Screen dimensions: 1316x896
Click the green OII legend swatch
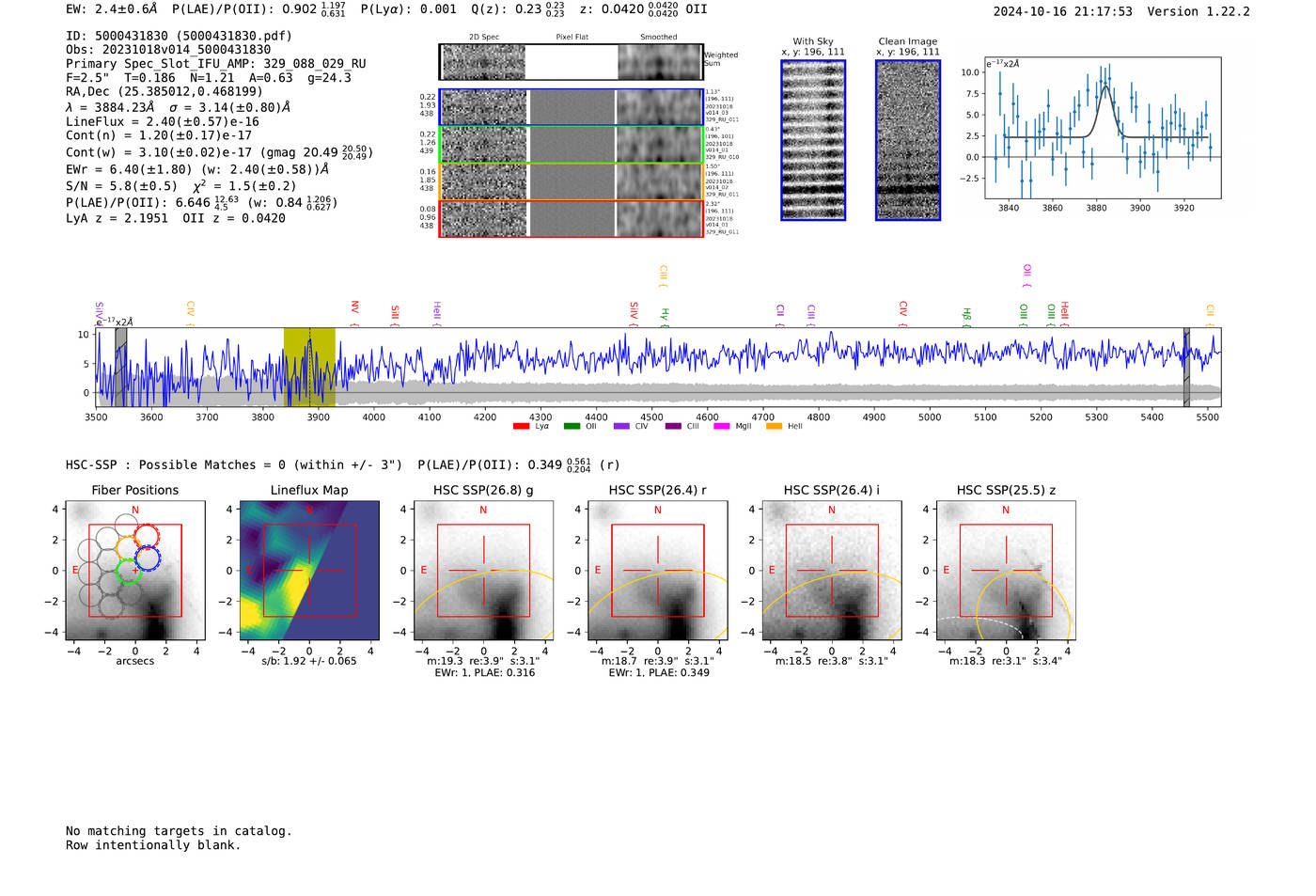pyautogui.click(x=572, y=427)
